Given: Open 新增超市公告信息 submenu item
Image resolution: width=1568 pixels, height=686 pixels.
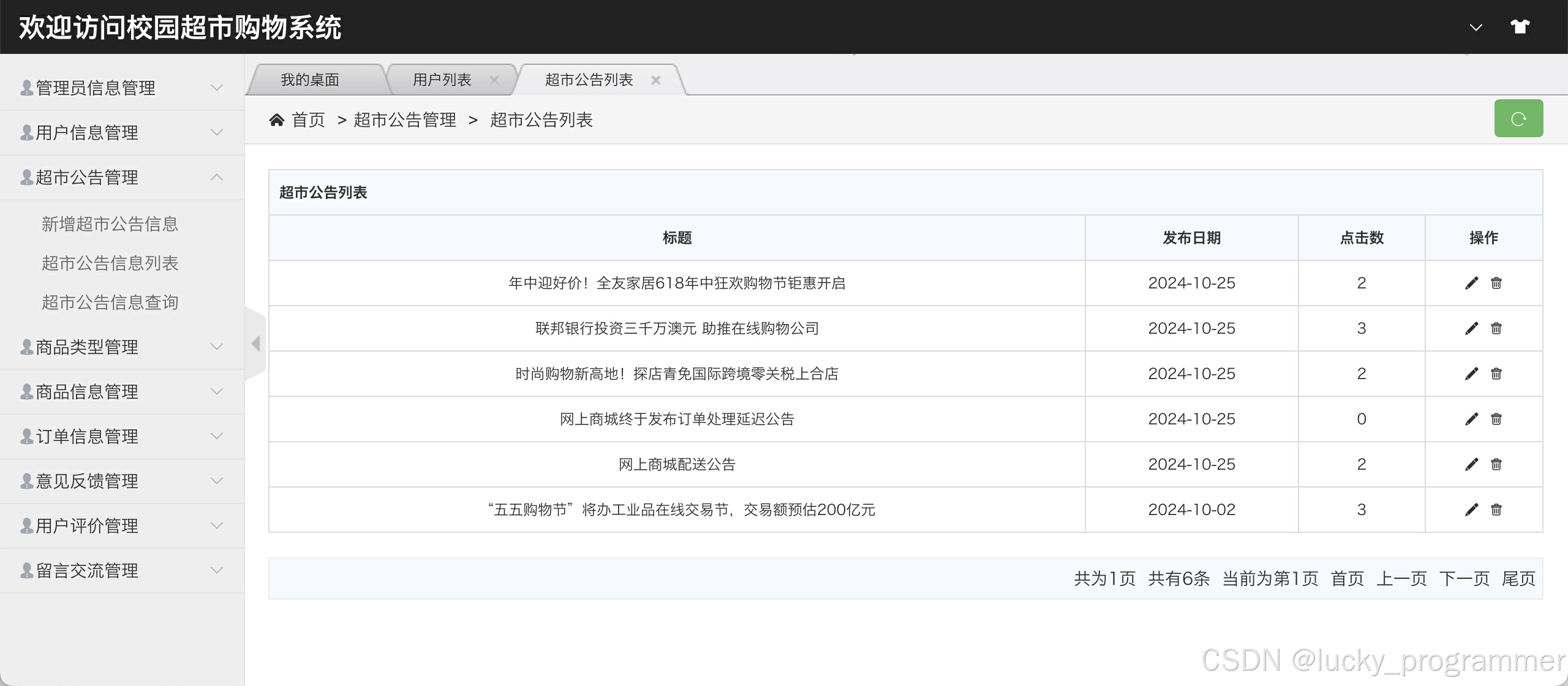Looking at the screenshot, I should click(x=110, y=224).
